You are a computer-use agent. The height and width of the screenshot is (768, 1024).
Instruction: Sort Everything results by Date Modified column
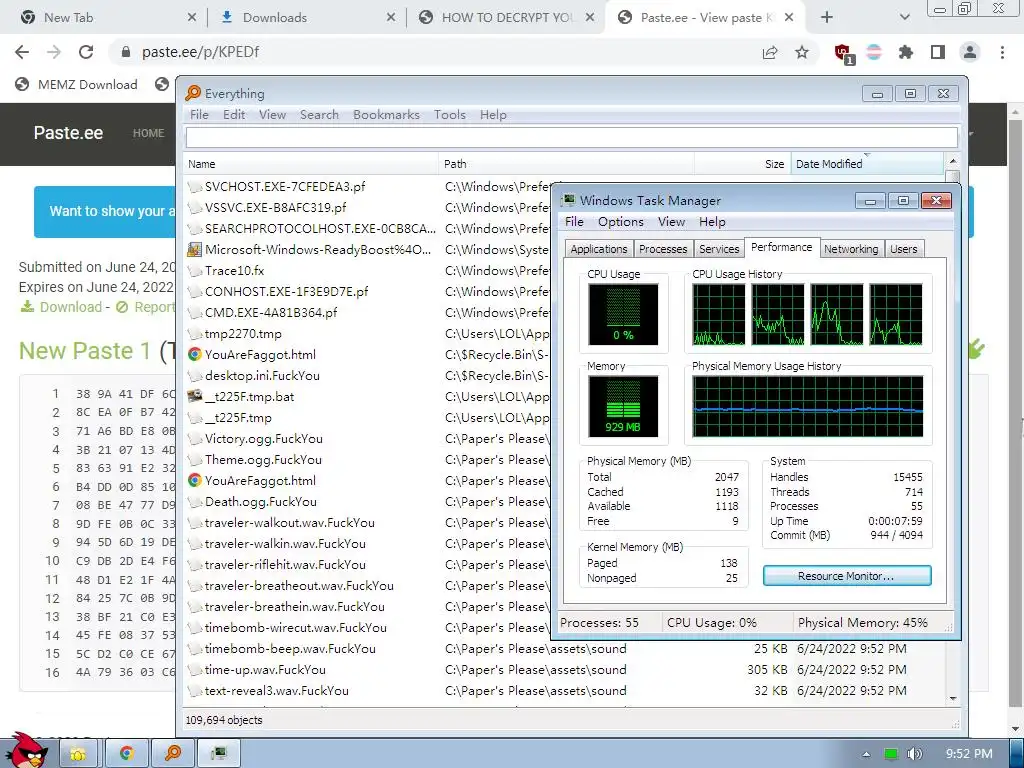[x=867, y=164]
